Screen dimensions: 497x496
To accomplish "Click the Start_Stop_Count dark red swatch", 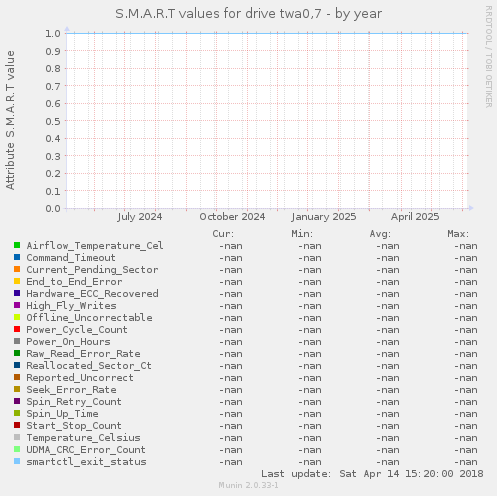I will [x=17, y=425].
